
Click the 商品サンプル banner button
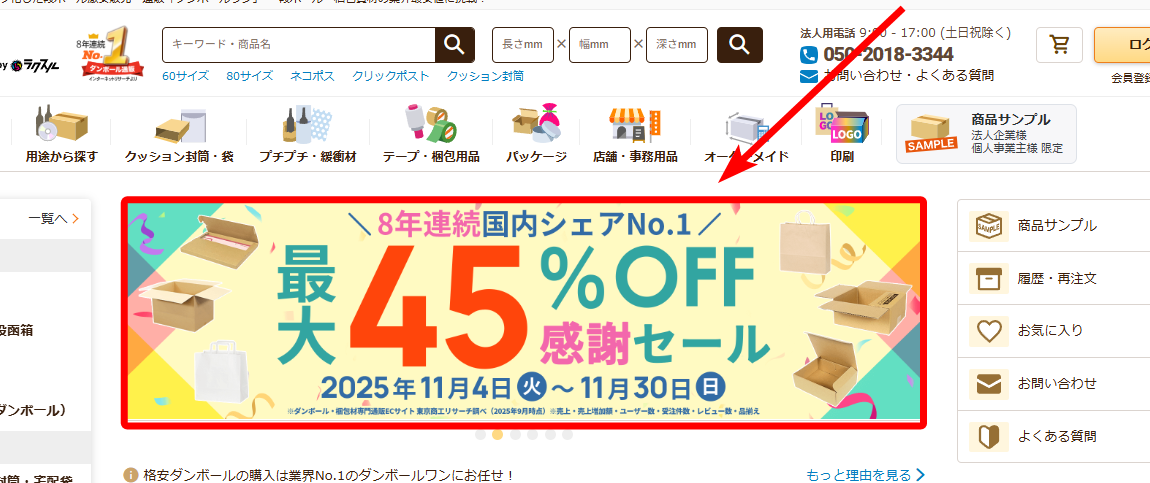(x=986, y=134)
